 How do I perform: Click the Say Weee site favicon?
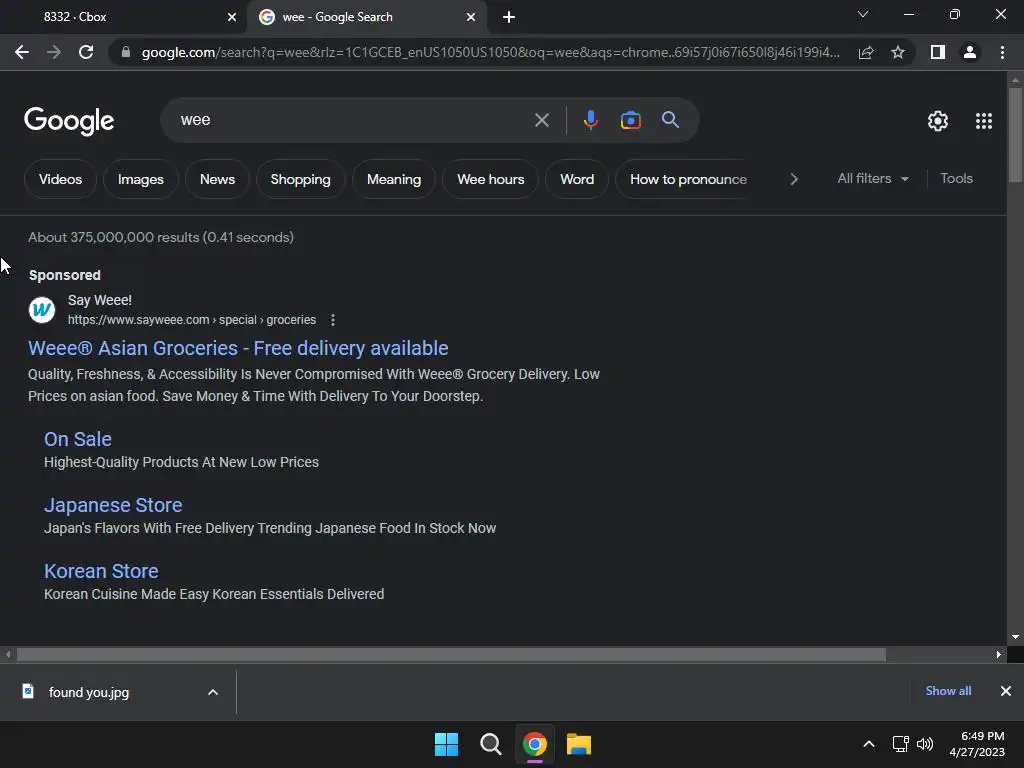[42, 310]
